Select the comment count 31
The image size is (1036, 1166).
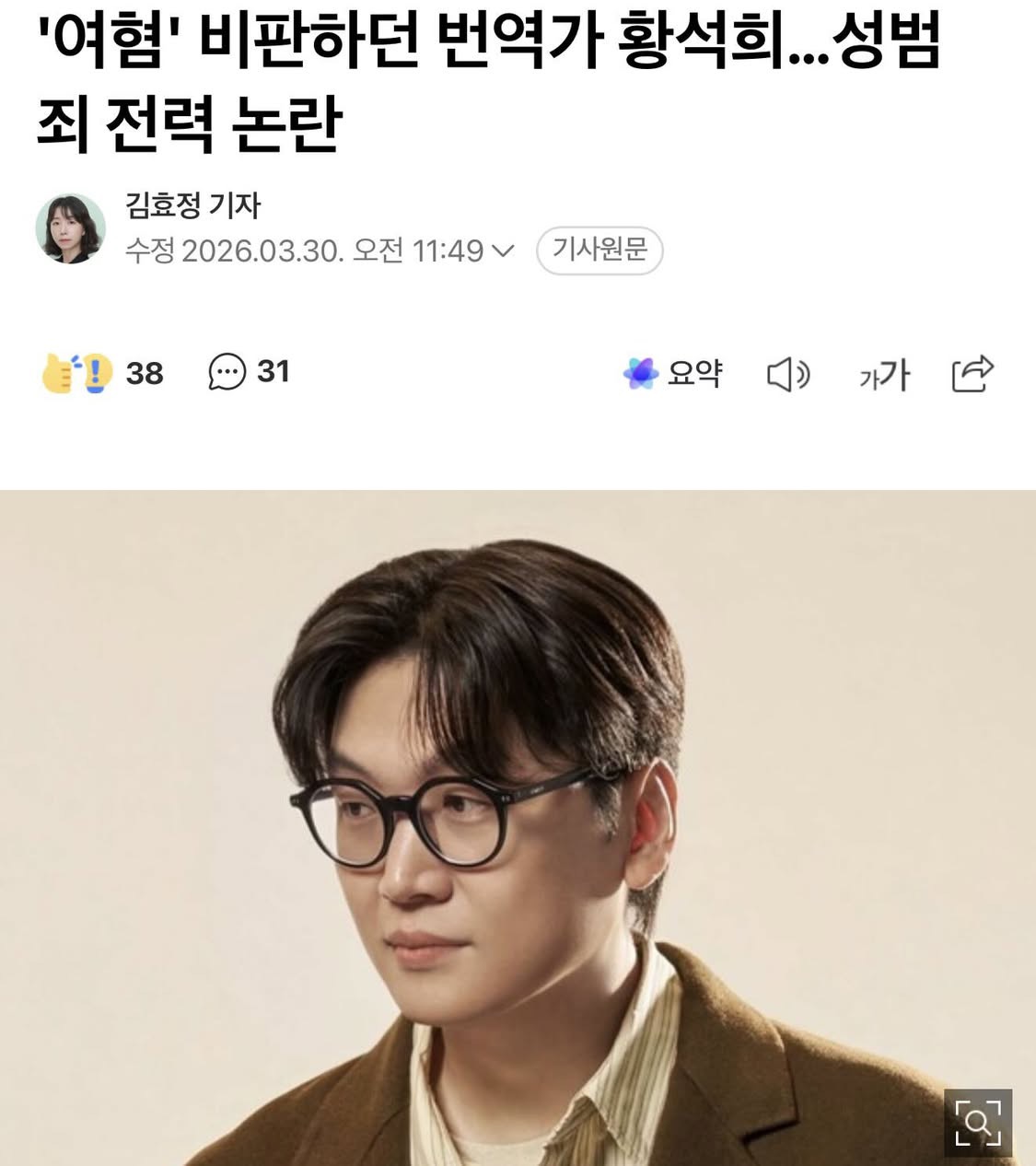click(274, 371)
